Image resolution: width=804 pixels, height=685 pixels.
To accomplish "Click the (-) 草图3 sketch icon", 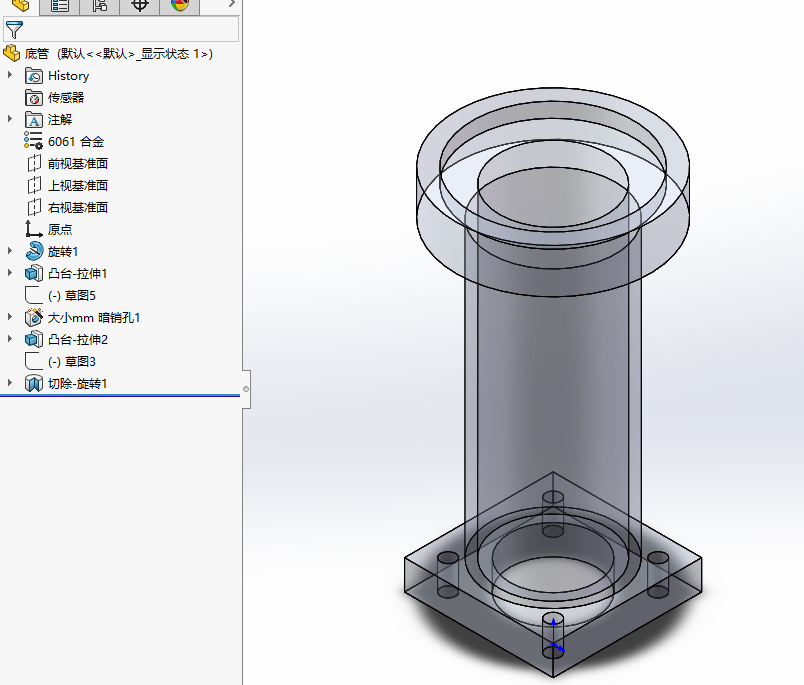I will pyautogui.click(x=33, y=361).
